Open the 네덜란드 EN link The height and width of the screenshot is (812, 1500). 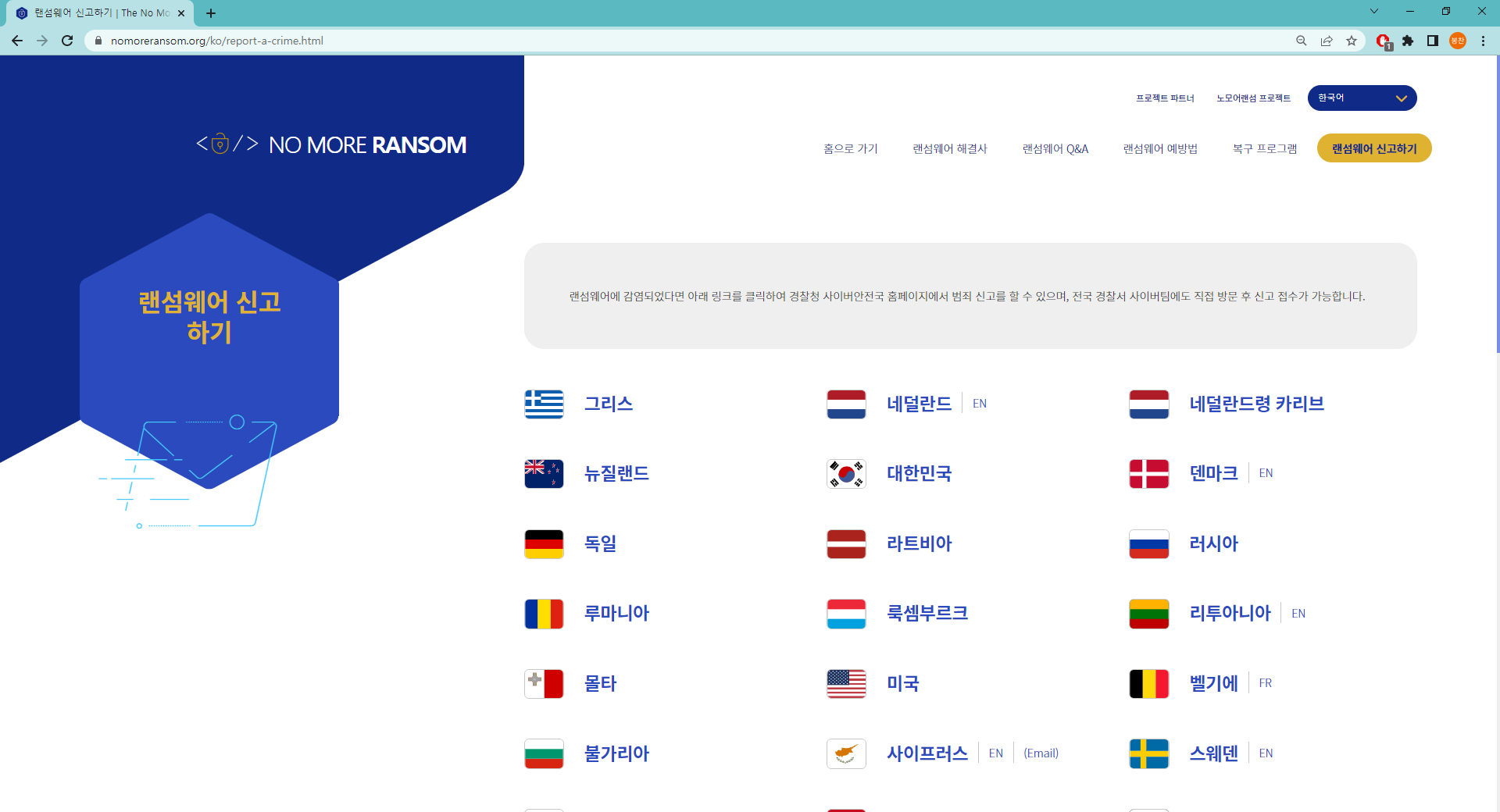[980, 404]
